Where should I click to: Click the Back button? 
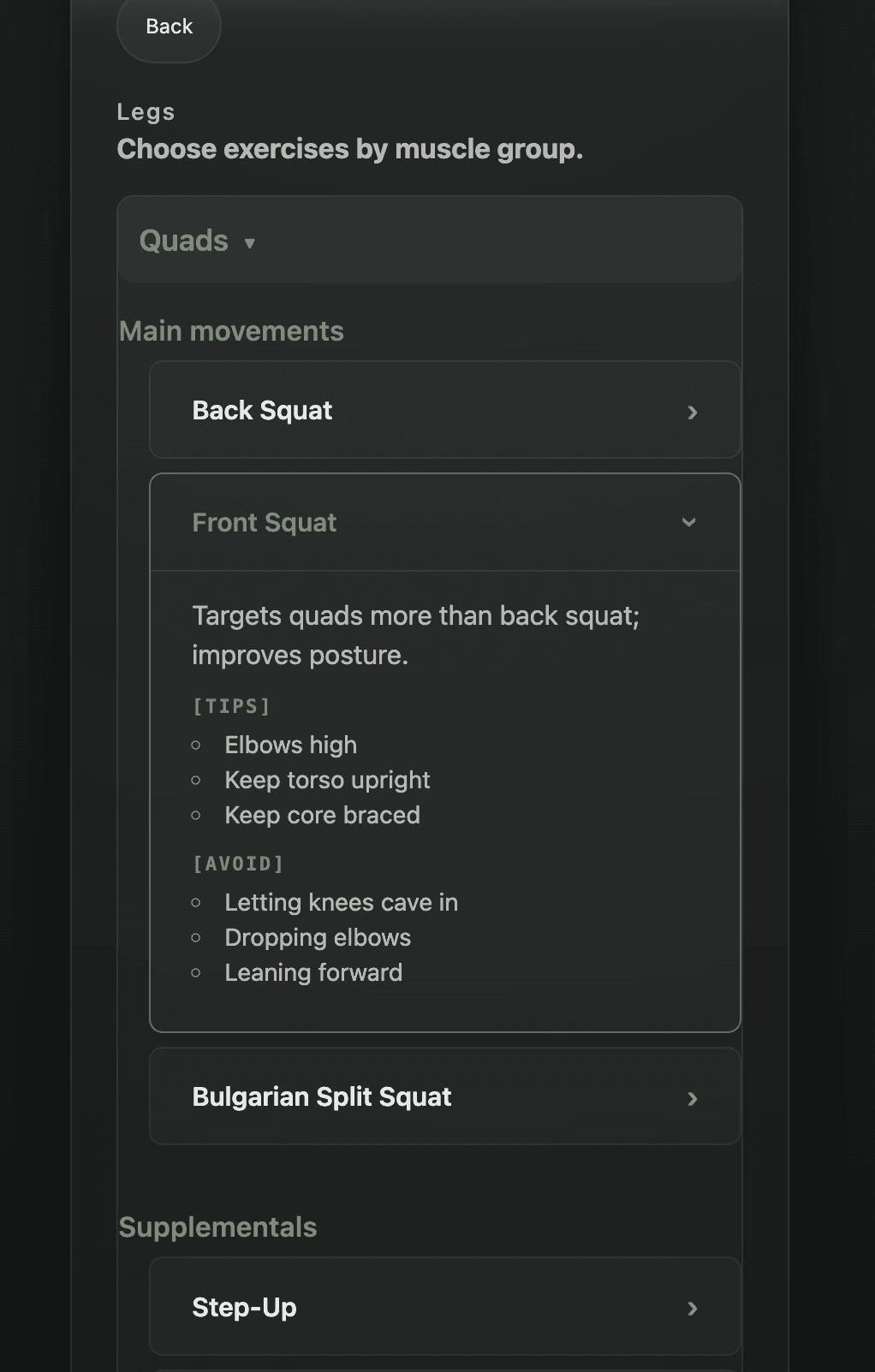169,27
